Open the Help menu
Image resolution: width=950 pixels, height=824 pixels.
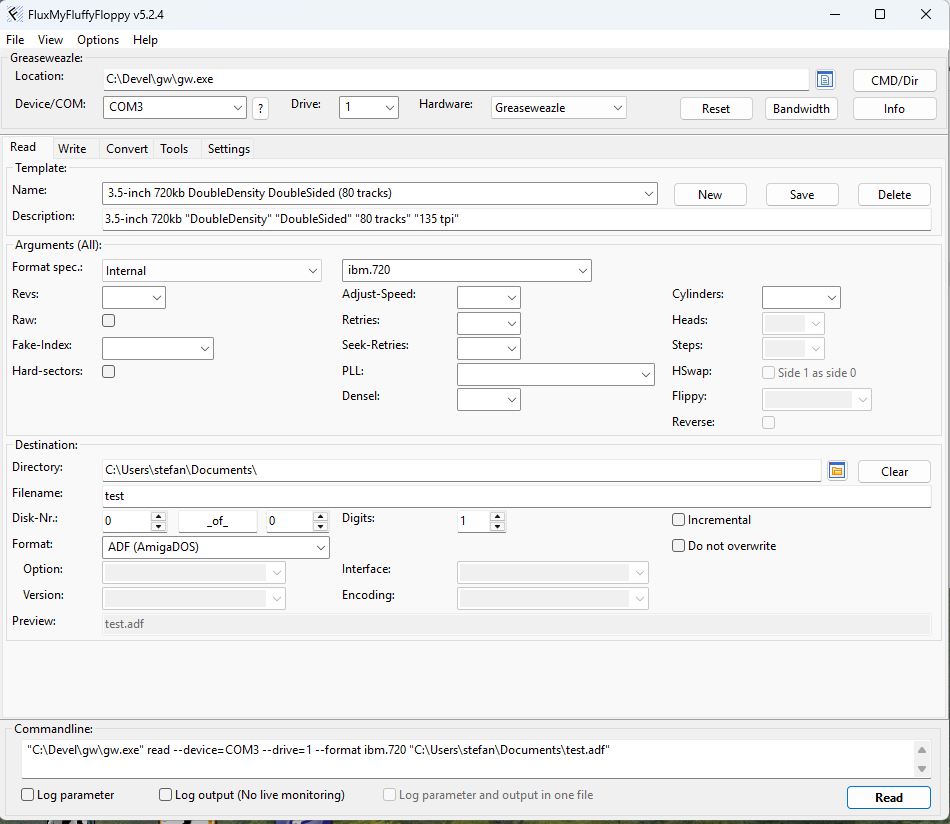pos(145,40)
